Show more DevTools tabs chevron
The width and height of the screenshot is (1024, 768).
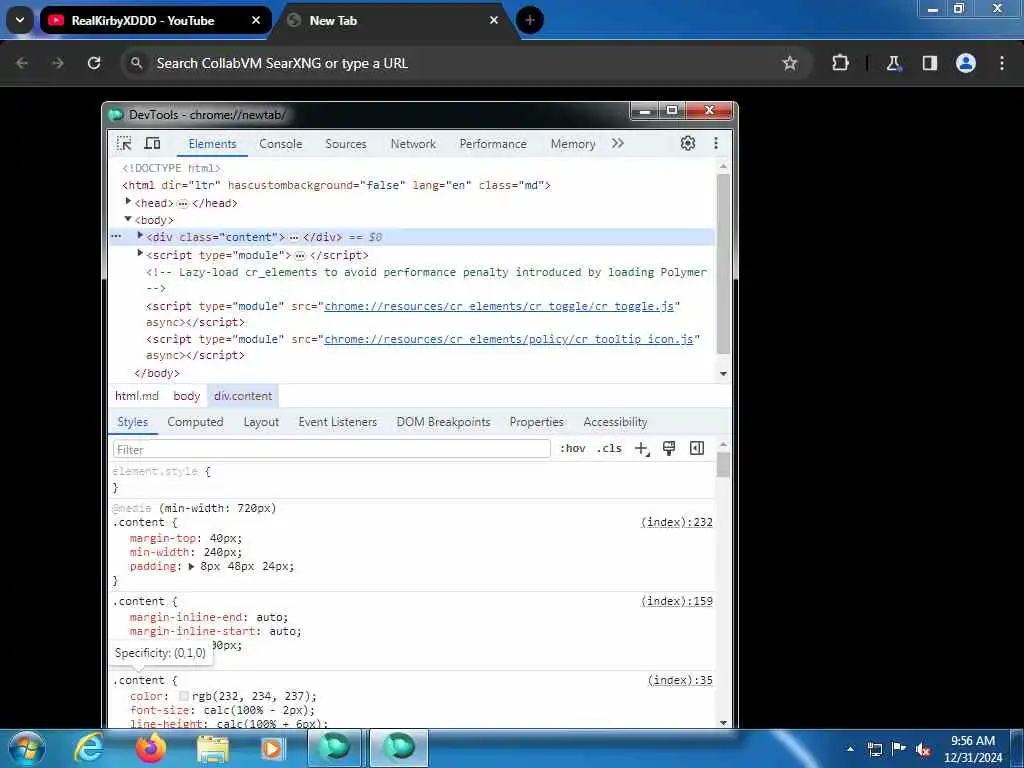[x=618, y=144]
